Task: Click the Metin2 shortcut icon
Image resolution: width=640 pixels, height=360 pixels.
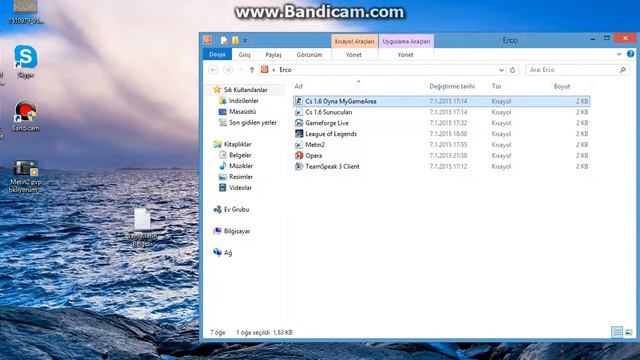Action: [299, 145]
